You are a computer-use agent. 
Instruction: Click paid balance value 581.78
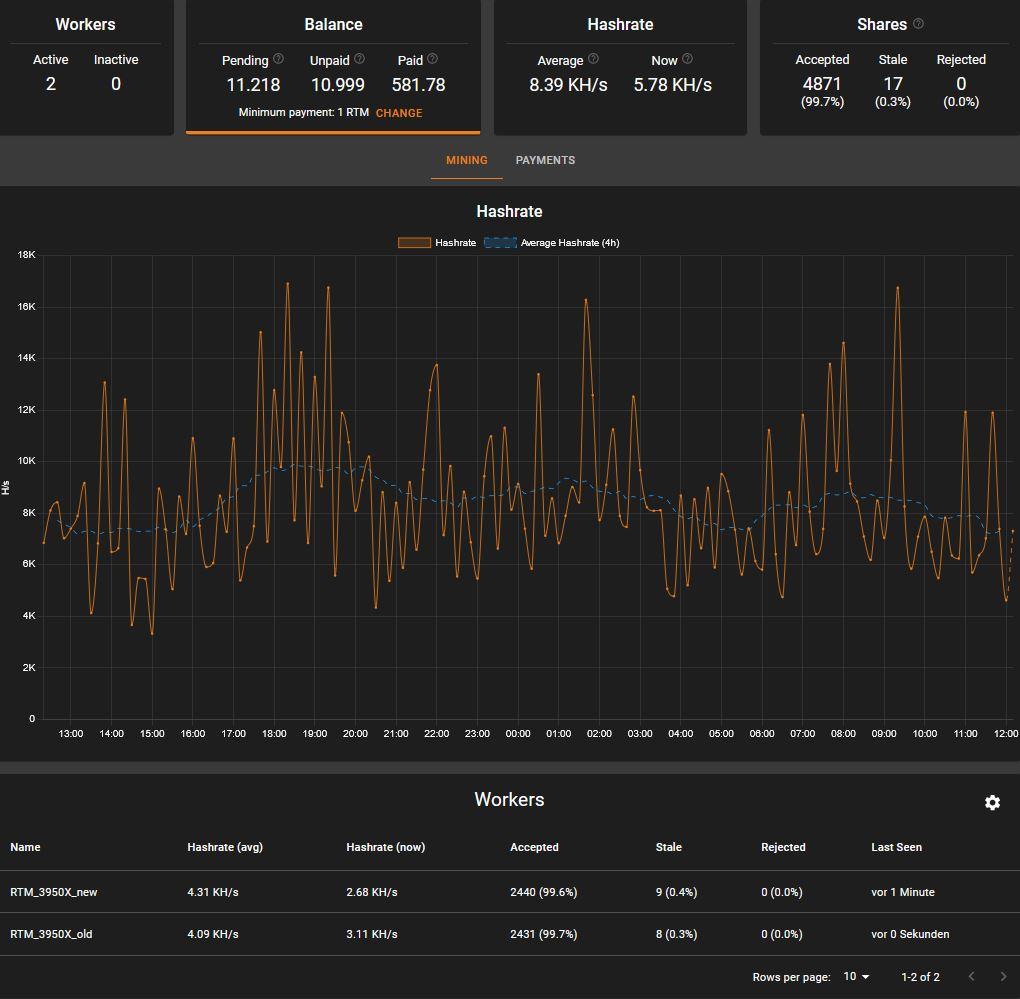point(418,85)
